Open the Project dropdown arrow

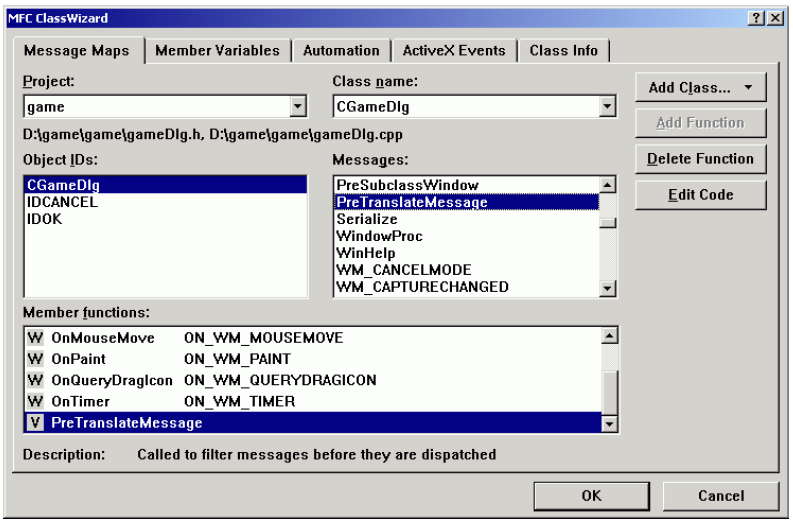(298, 107)
